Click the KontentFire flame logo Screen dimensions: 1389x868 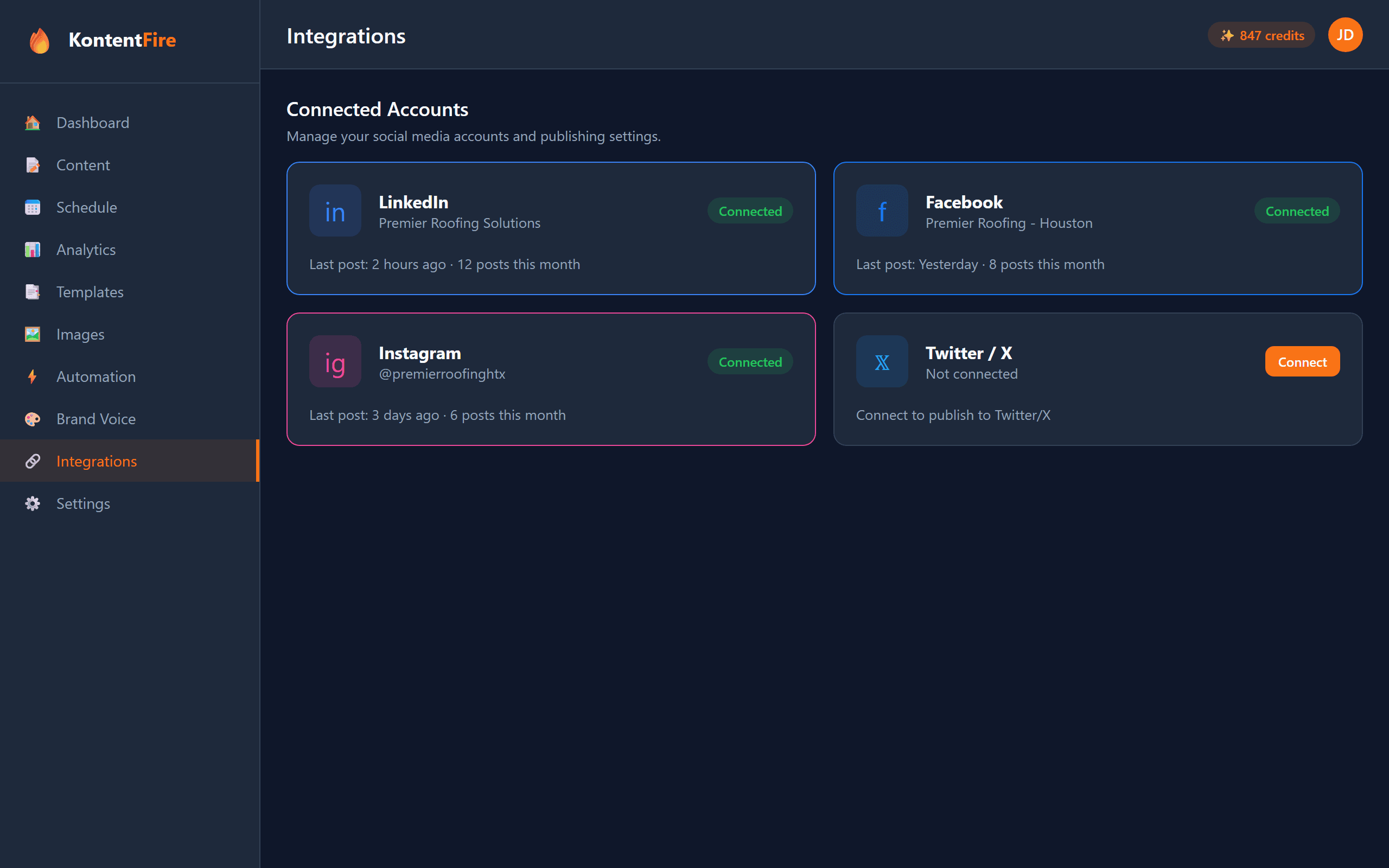[x=39, y=40]
